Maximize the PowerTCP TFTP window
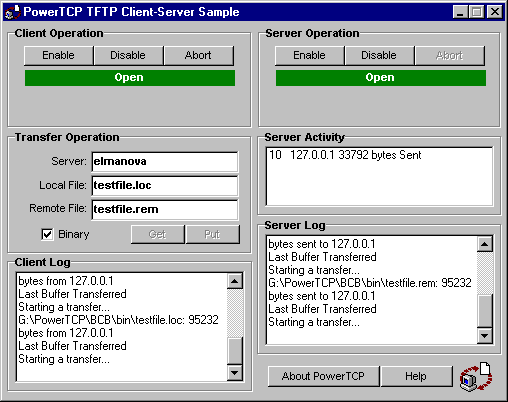 coord(476,12)
